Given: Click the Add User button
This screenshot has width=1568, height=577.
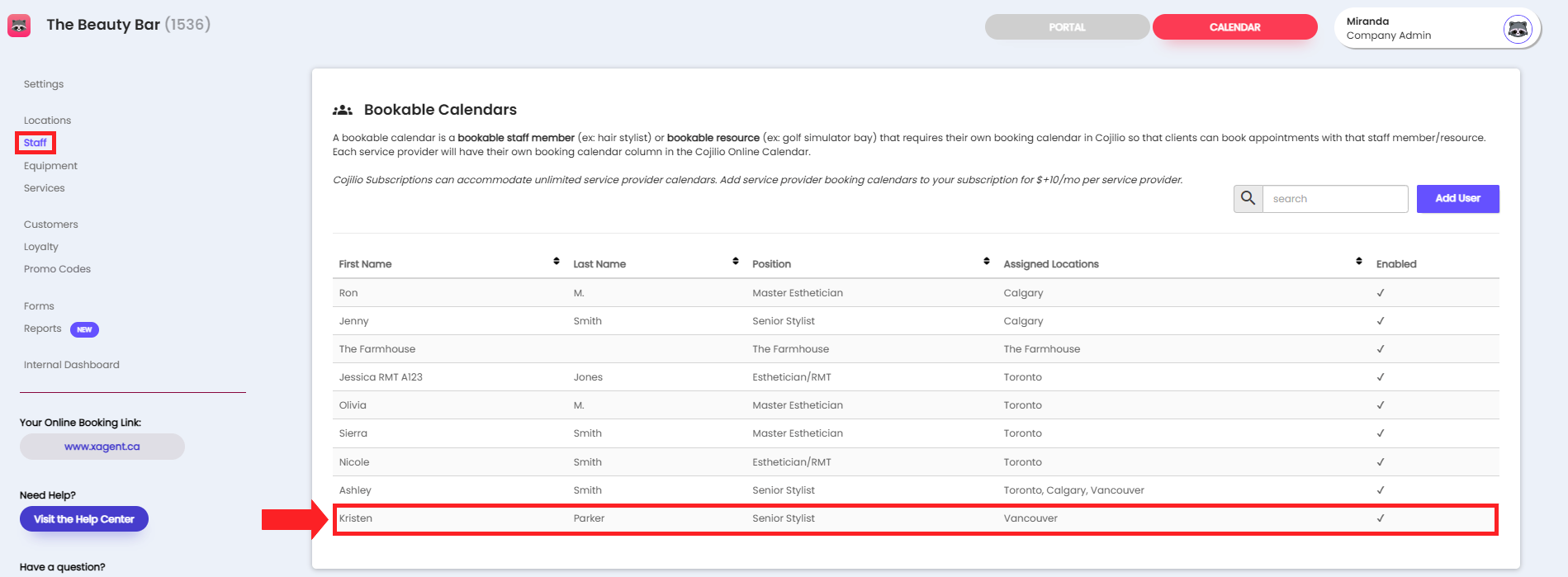Looking at the screenshot, I should tap(1457, 198).
